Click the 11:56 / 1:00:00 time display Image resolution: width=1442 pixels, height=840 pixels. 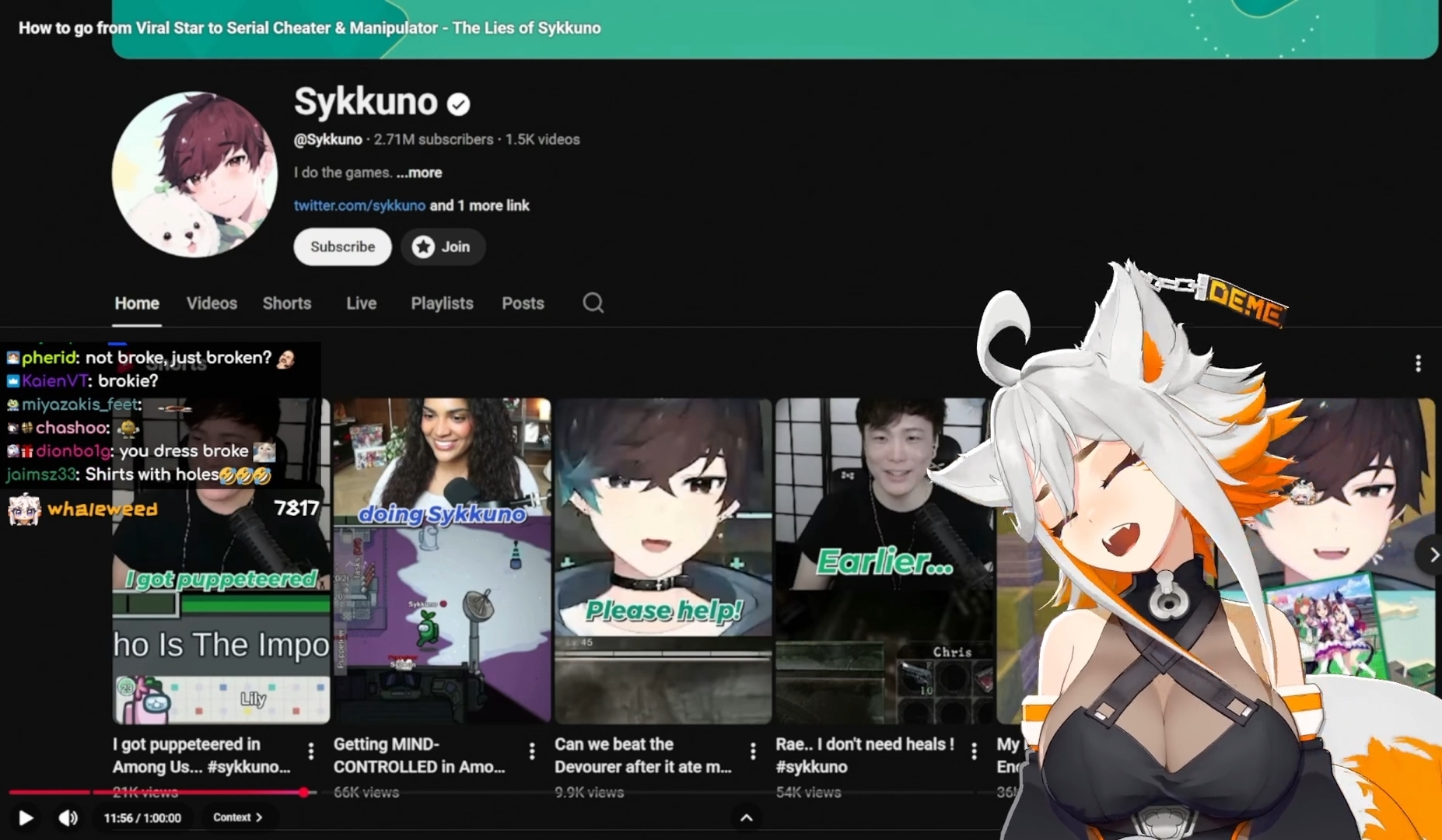click(142, 818)
